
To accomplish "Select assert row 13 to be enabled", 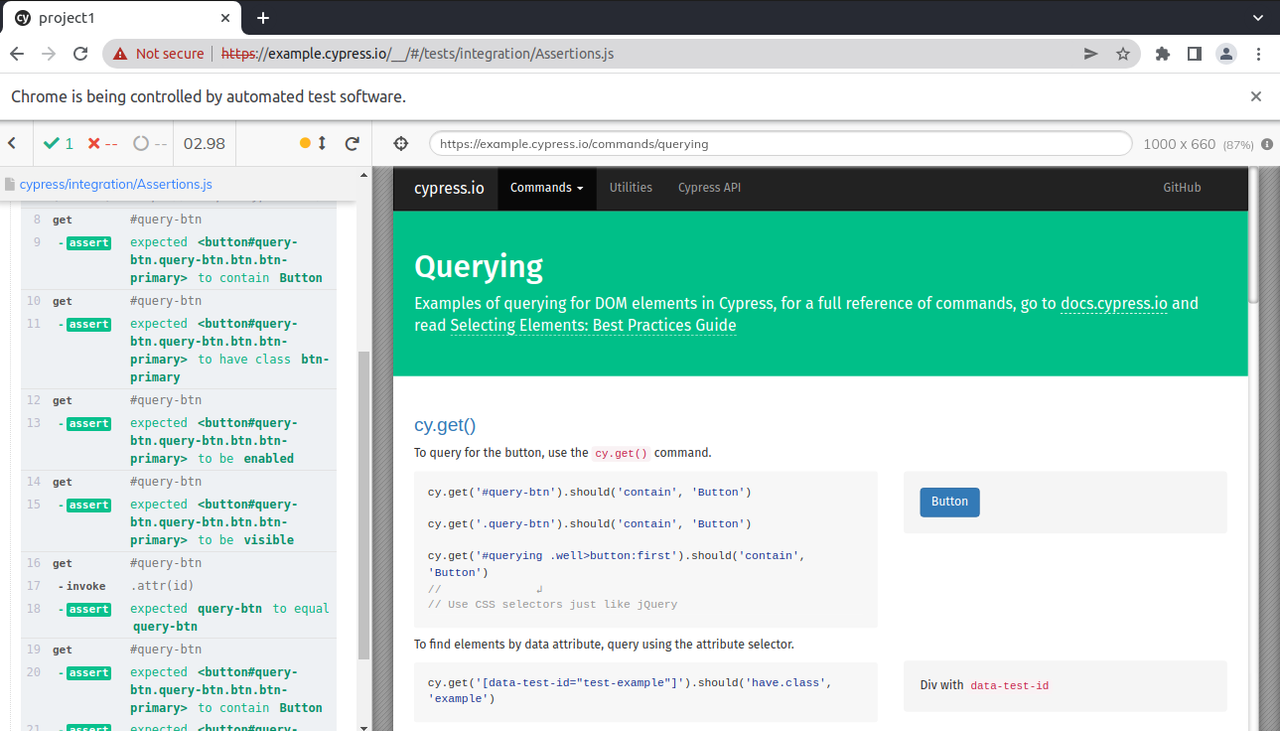I will (178, 441).
